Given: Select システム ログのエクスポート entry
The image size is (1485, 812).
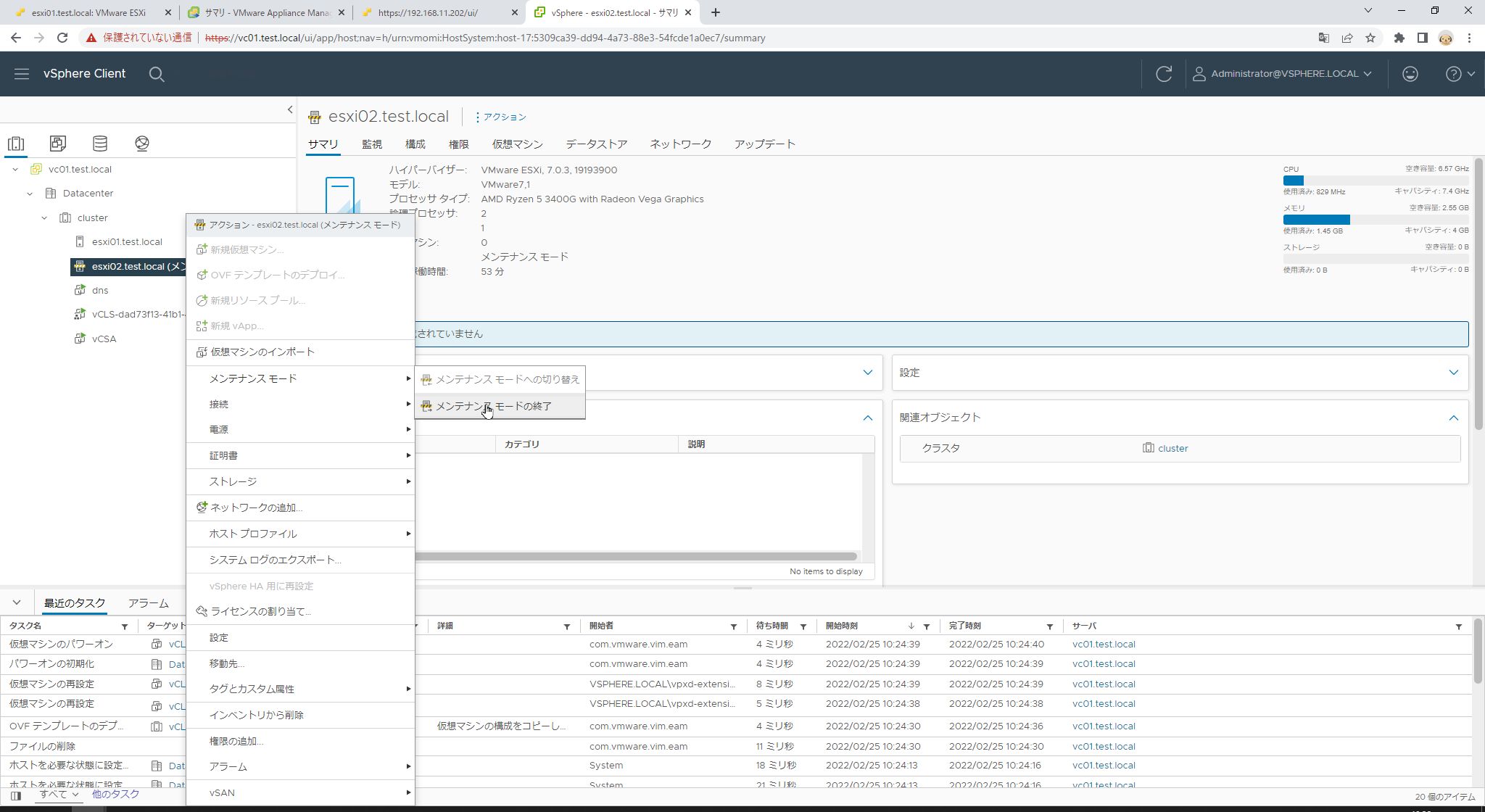Looking at the screenshot, I should [300, 560].
